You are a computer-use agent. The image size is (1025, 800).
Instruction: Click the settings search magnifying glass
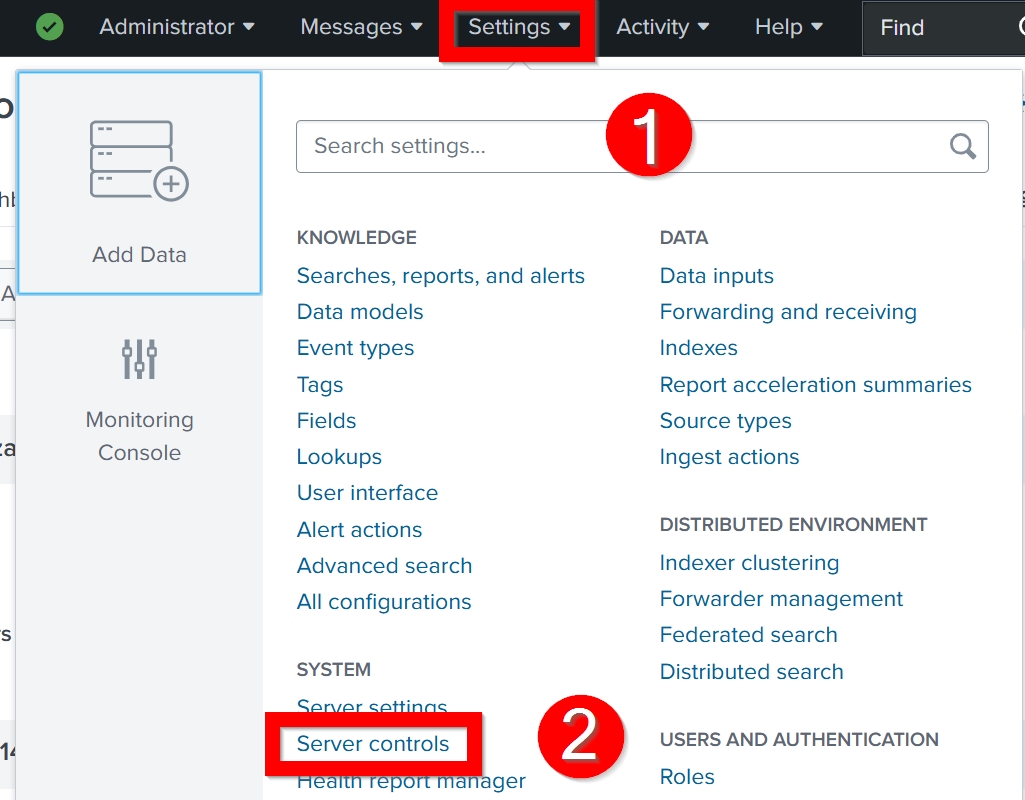[x=961, y=146]
